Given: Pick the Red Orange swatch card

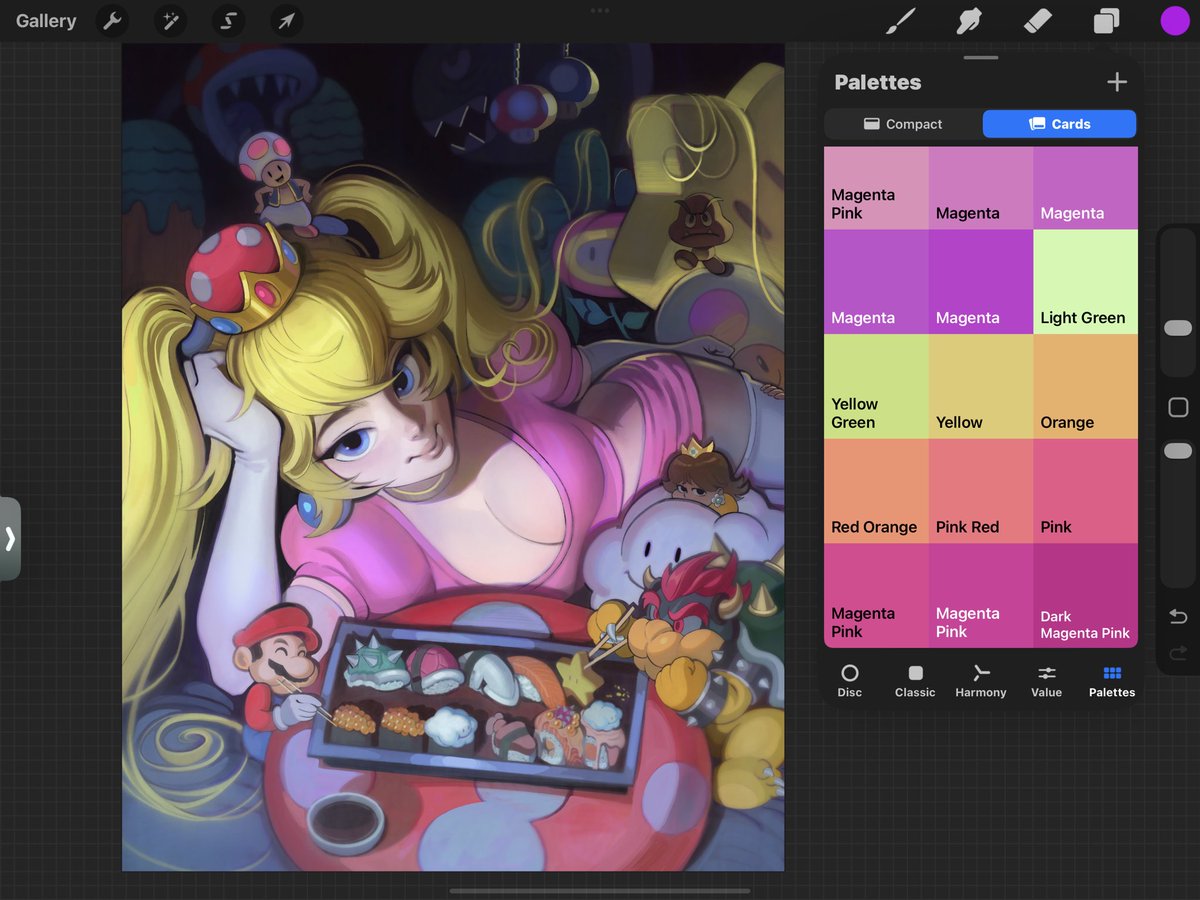Looking at the screenshot, I should pos(876,491).
